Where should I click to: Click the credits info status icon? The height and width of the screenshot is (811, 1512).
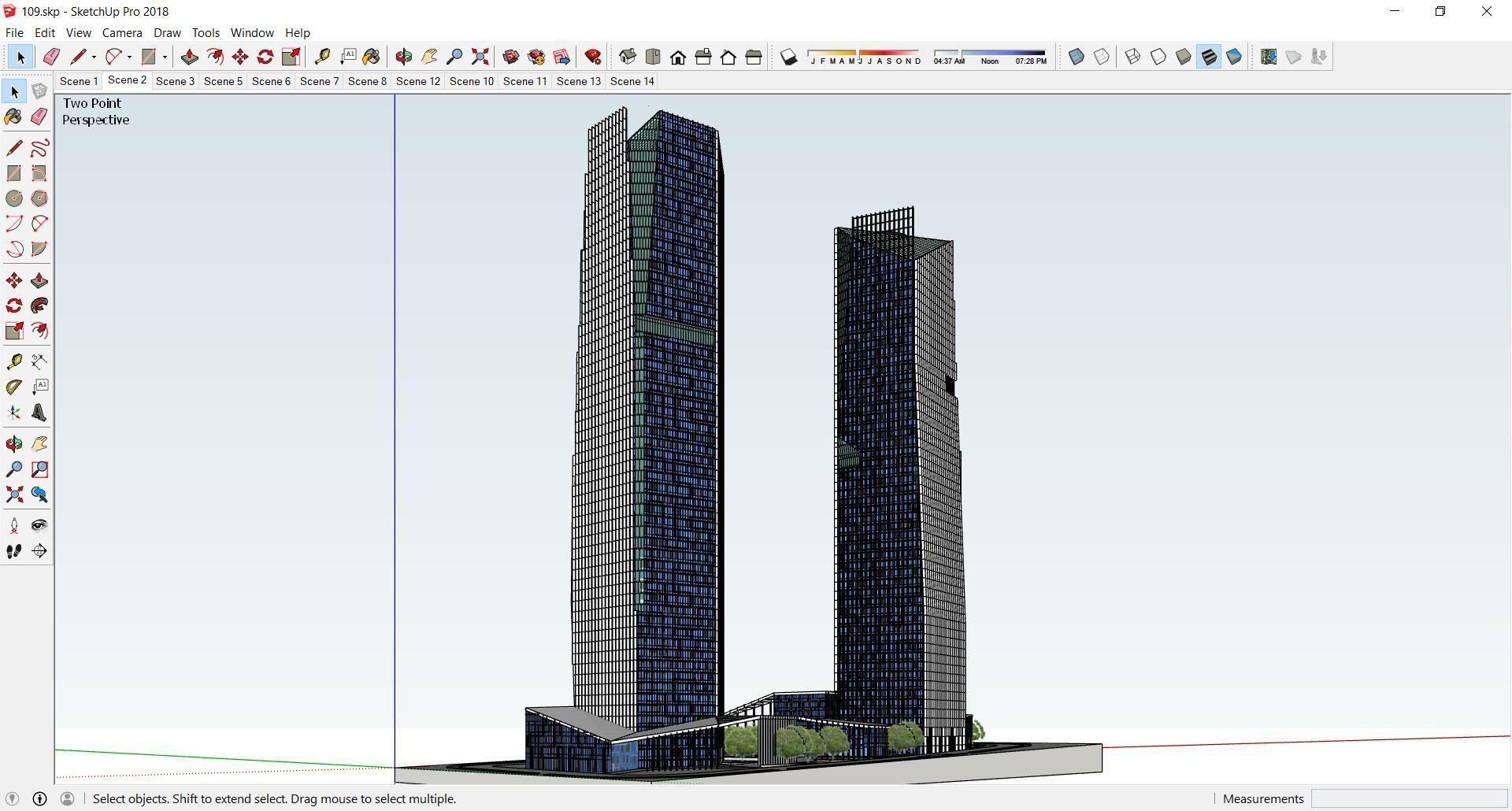(x=39, y=799)
